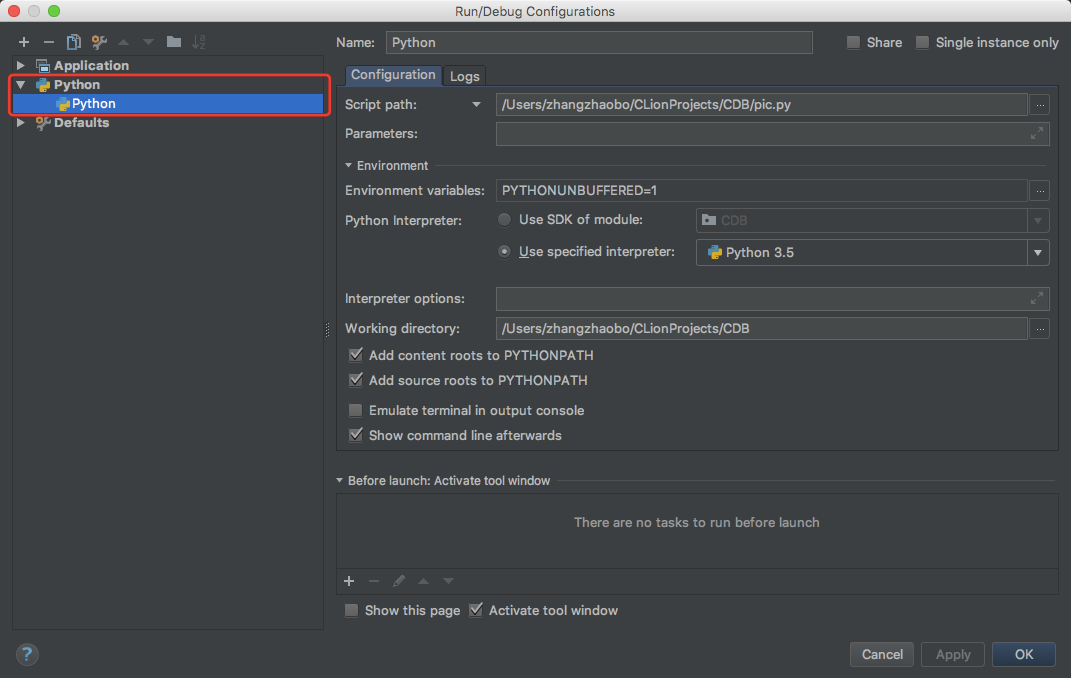Click into the Name field
Screen dimensions: 1071x678
599,42
